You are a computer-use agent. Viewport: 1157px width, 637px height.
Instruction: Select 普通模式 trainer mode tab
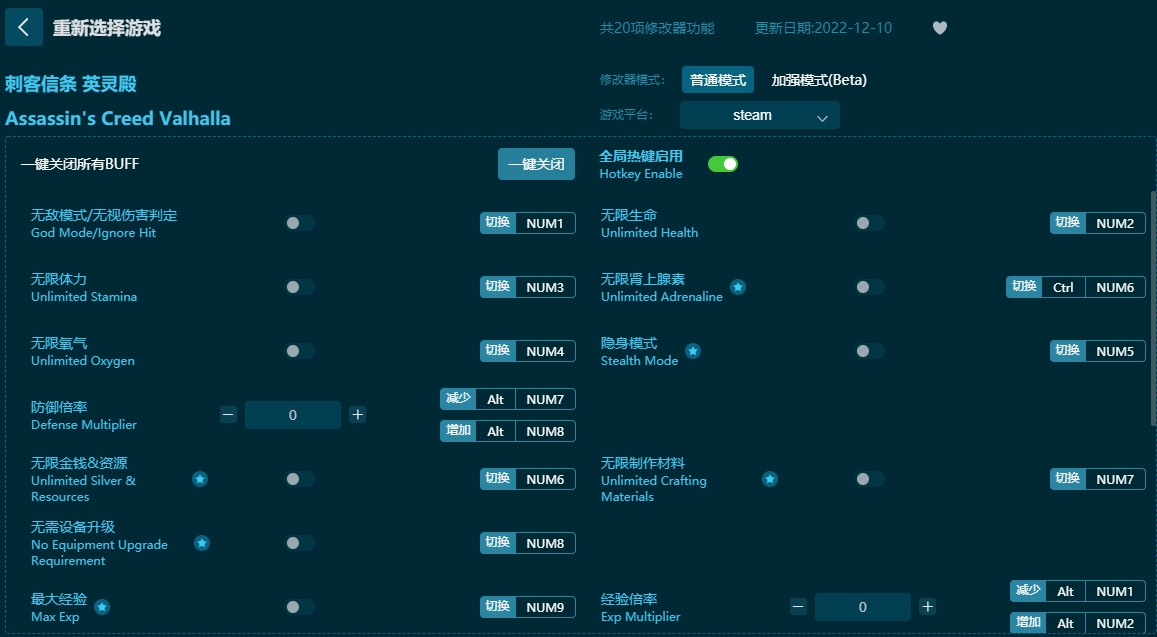(x=717, y=80)
